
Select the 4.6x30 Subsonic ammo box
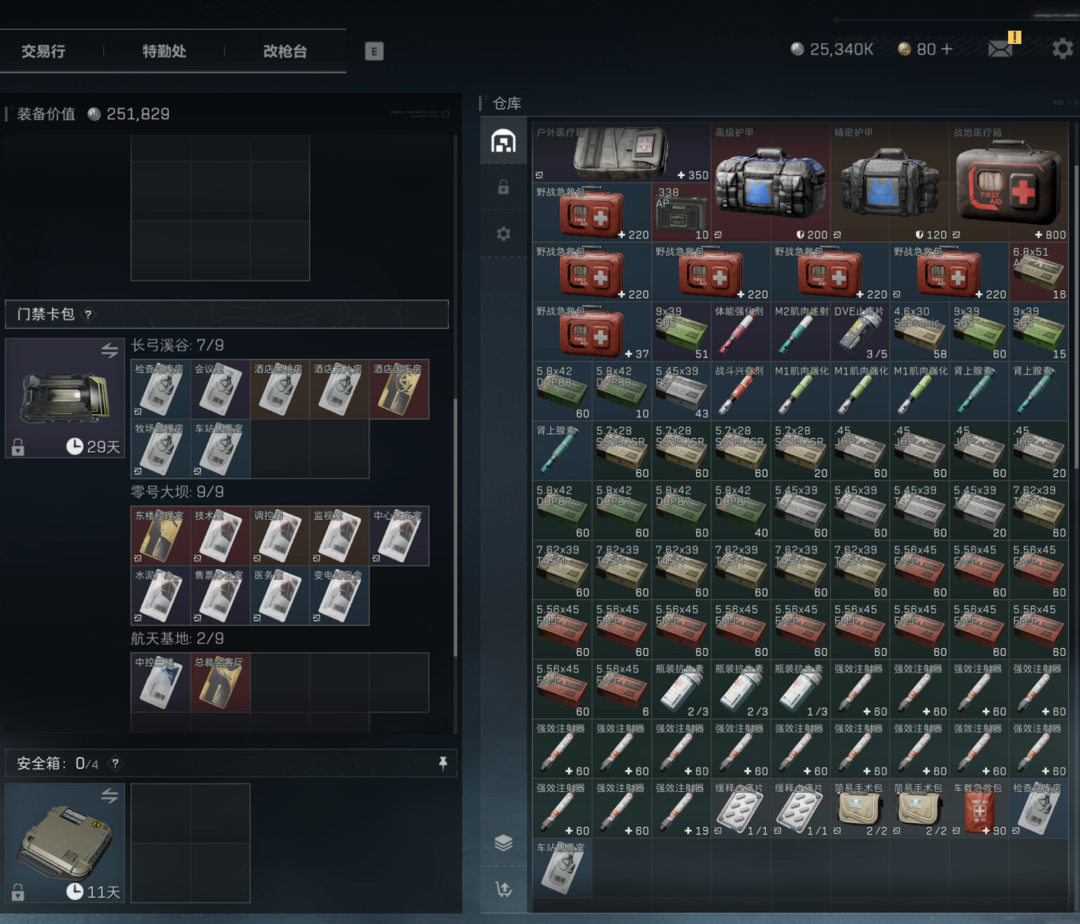tap(920, 331)
